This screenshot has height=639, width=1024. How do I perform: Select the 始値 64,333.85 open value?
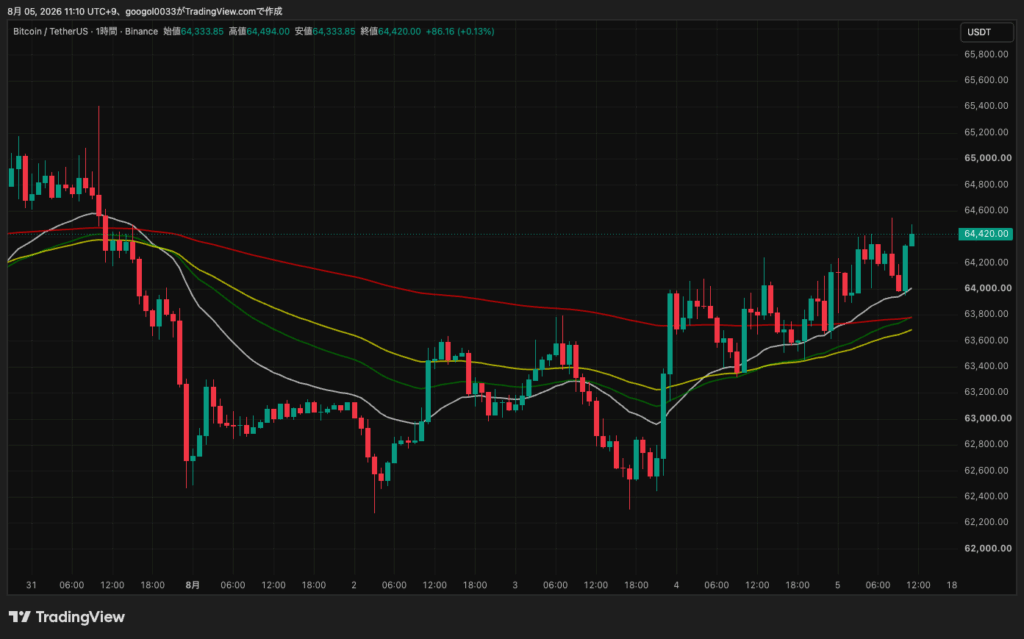(x=193, y=31)
